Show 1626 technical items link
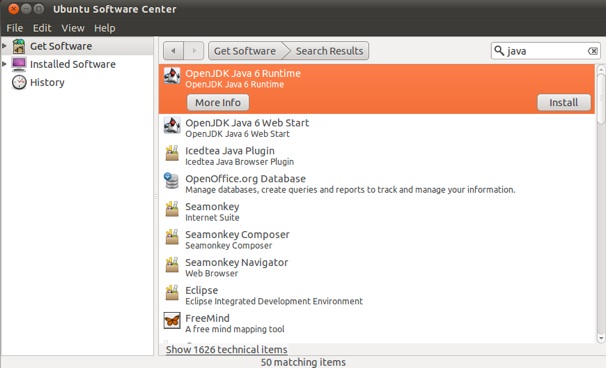This screenshot has width=606, height=368. pos(226,349)
